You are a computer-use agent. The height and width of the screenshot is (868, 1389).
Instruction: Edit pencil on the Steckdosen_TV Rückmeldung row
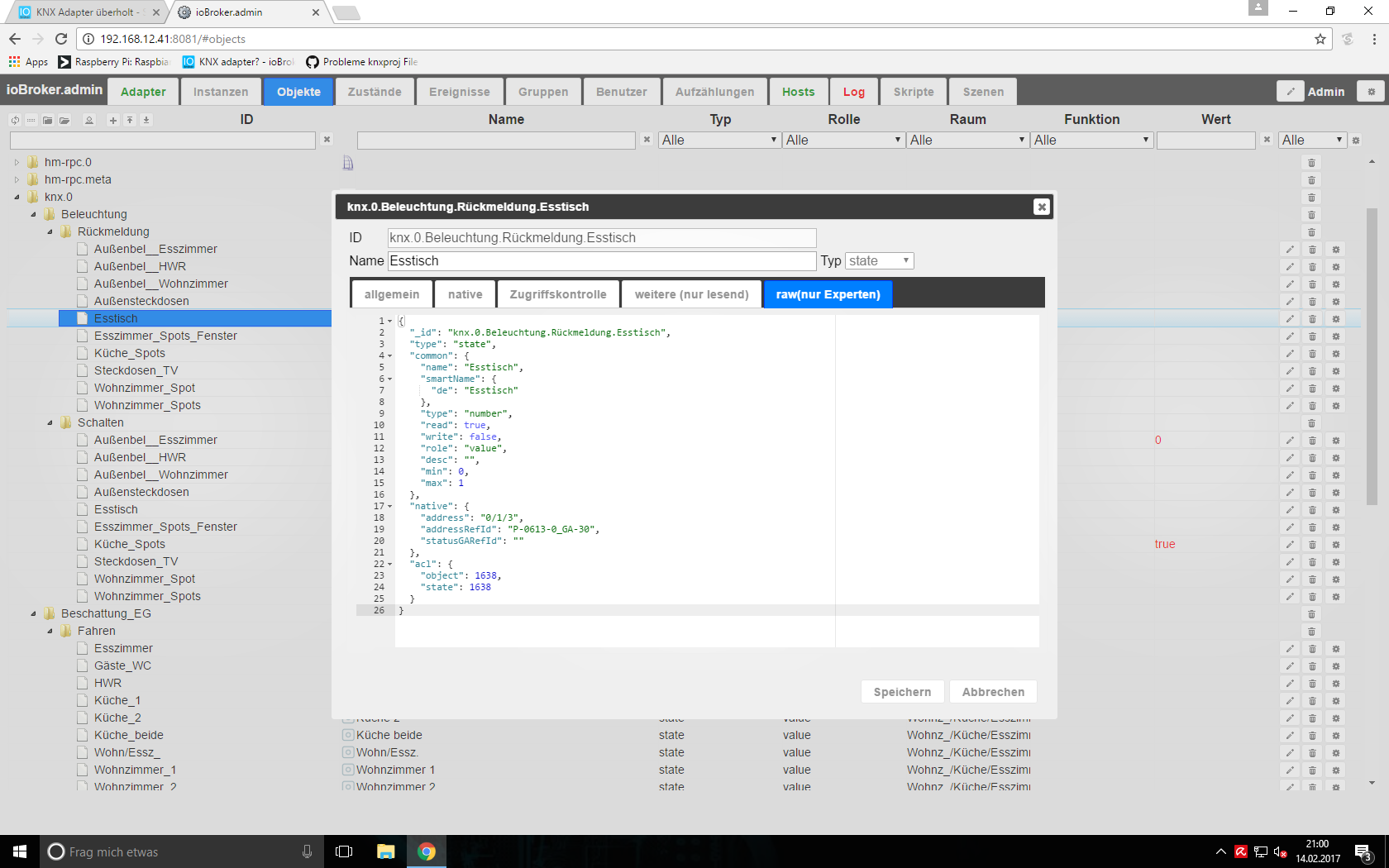click(x=1290, y=371)
